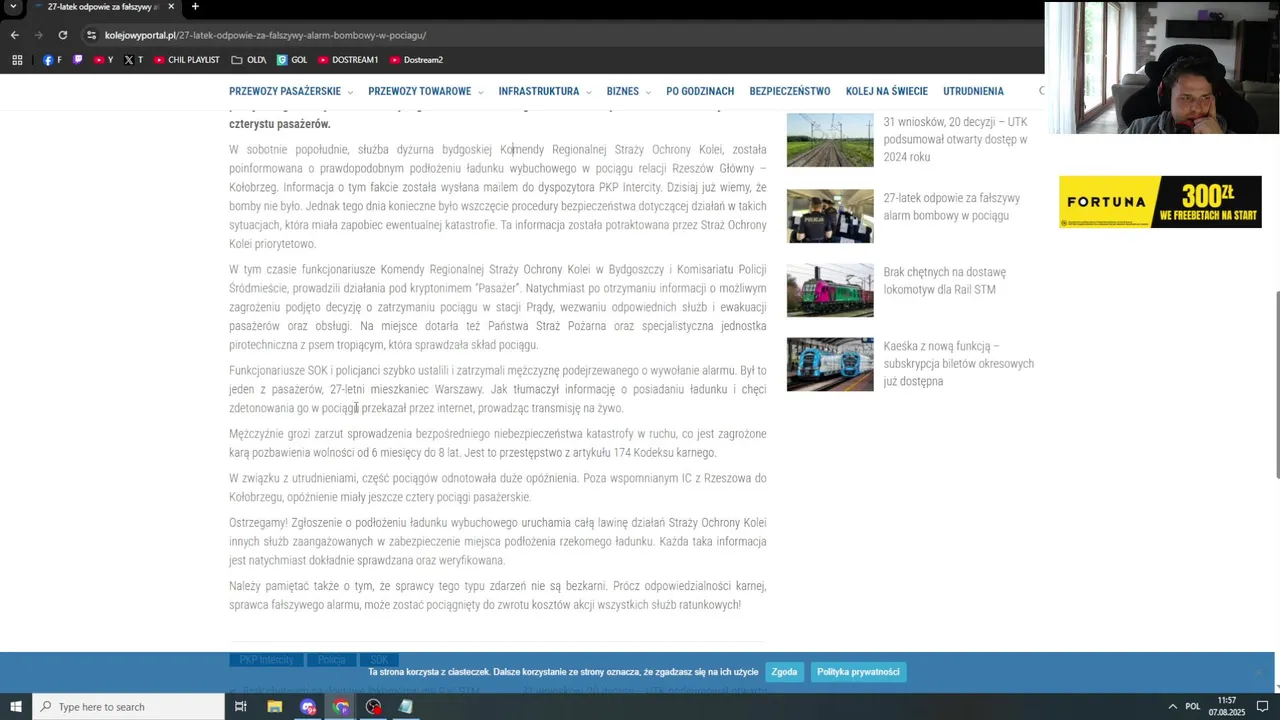Open the X 'T' bookmark
Viewport: 1280px width, 720px height.
pyautogui.click(x=134, y=60)
